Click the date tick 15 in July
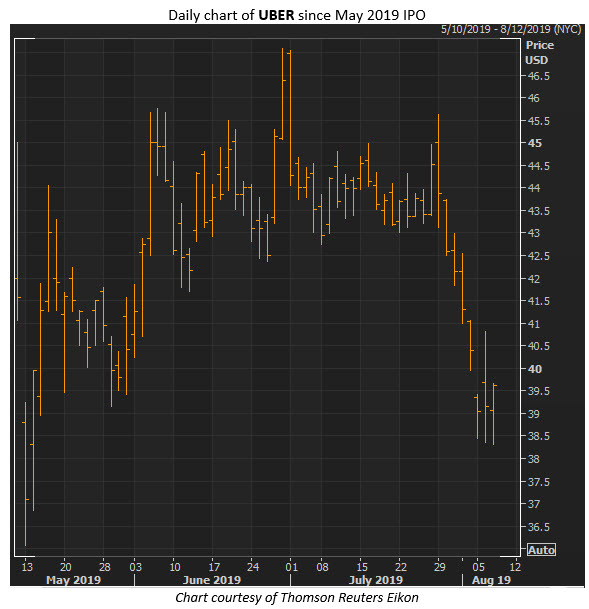This screenshot has width=589, height=609. tap(362, 567)
